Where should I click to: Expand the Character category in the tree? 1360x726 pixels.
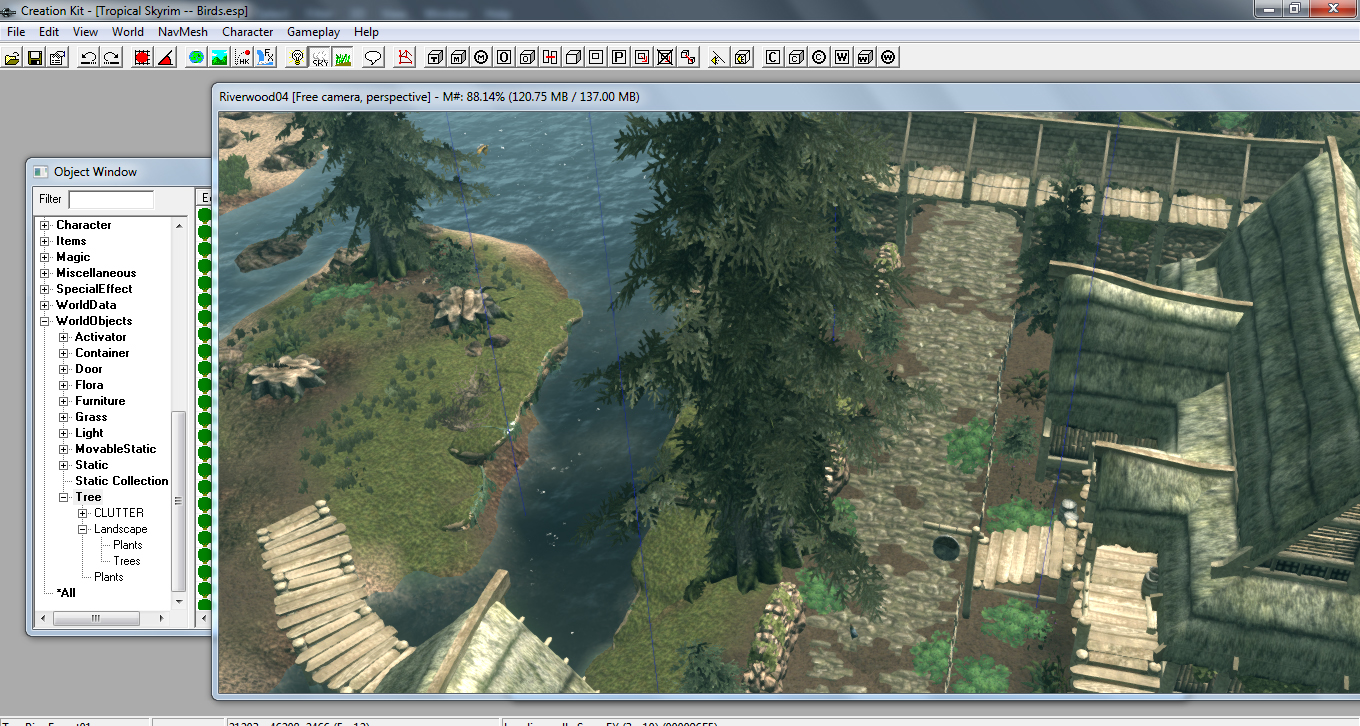(x=45, y=225)
